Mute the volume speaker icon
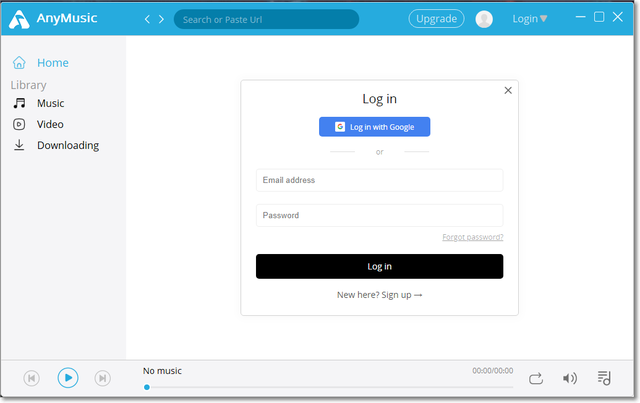 point(570,378)
